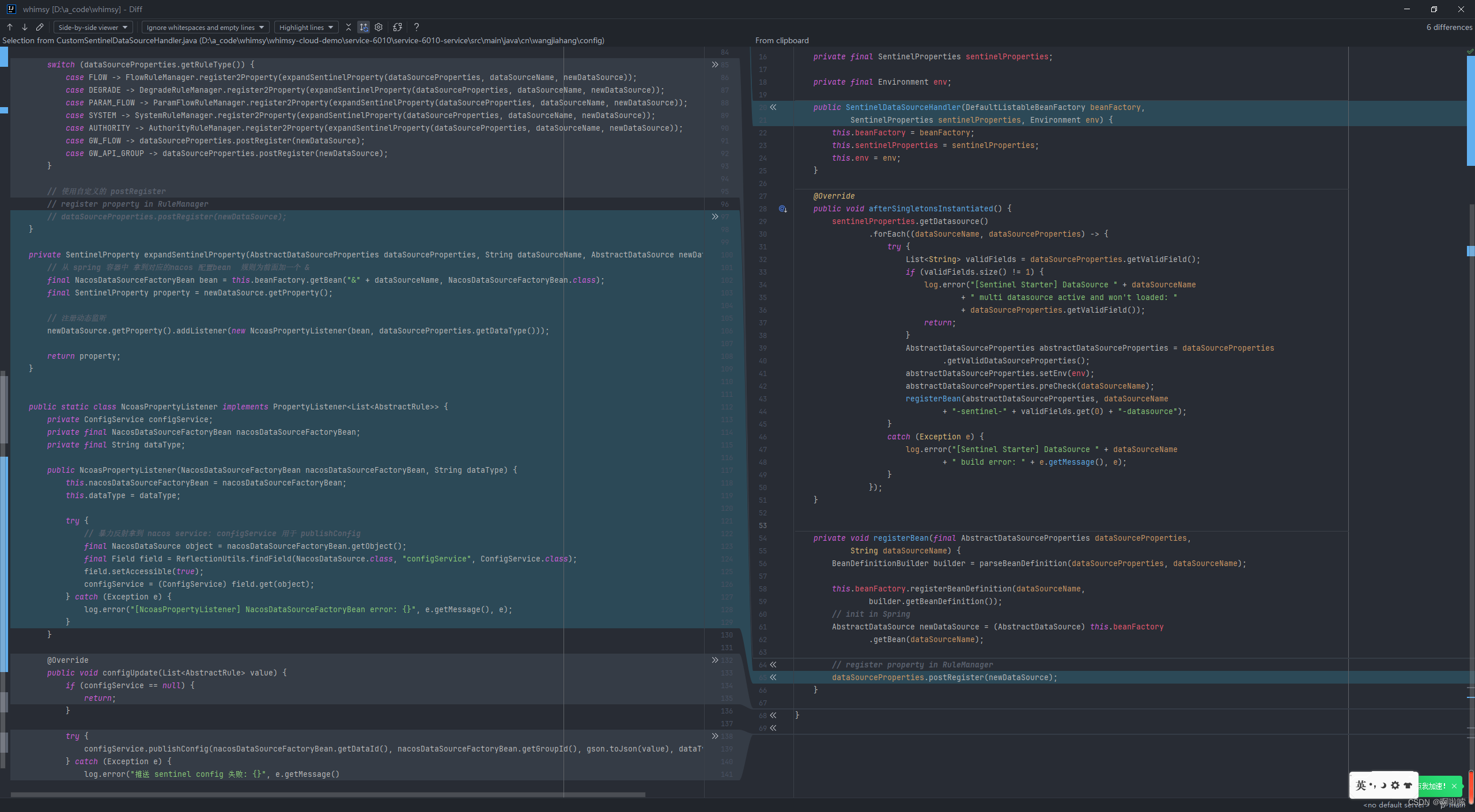1475x812 pixels.
Task: Open diff viewer settings via gear icon
Action: (x=379, y=27)
